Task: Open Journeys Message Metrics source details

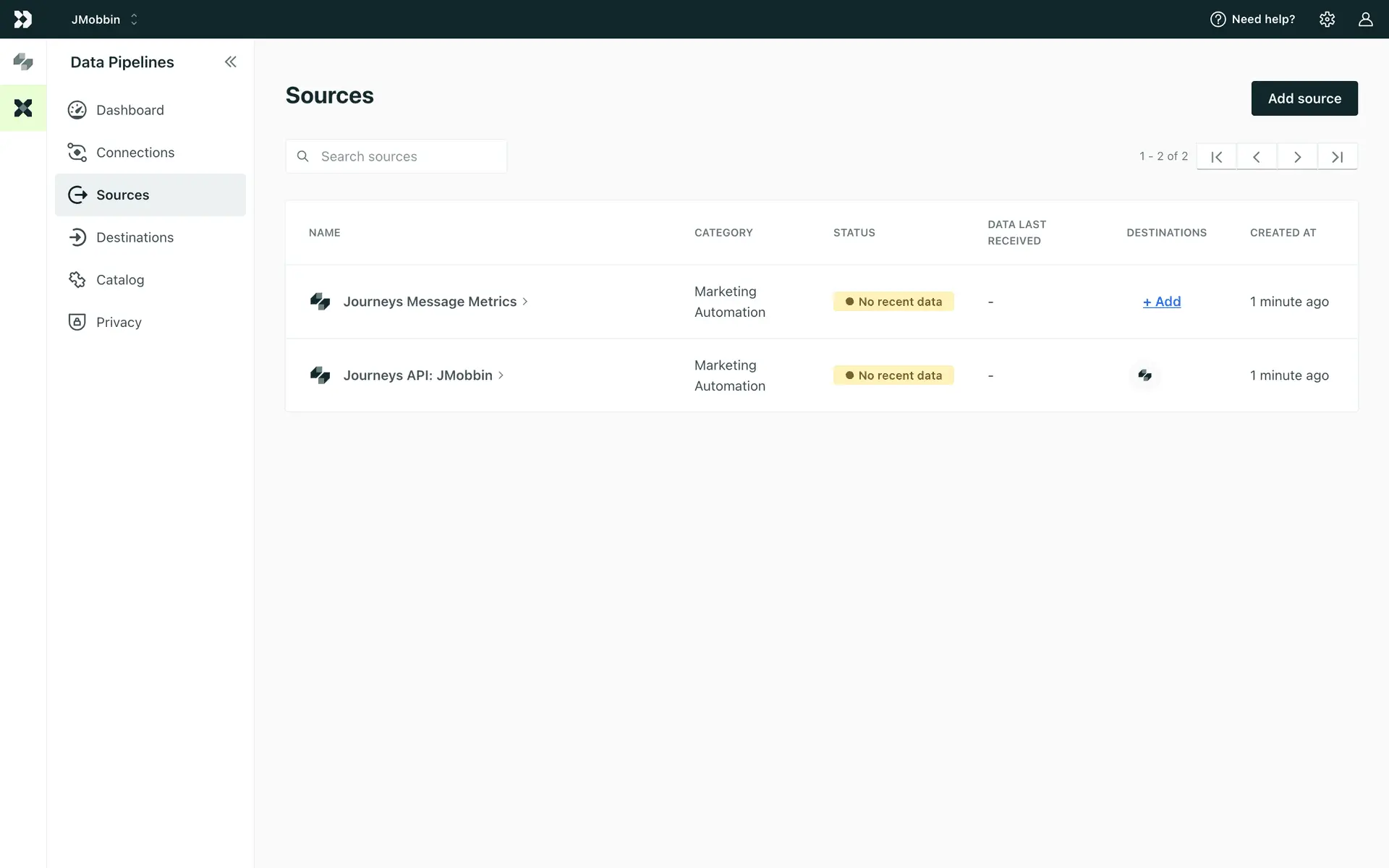Action: pos(430,302)
